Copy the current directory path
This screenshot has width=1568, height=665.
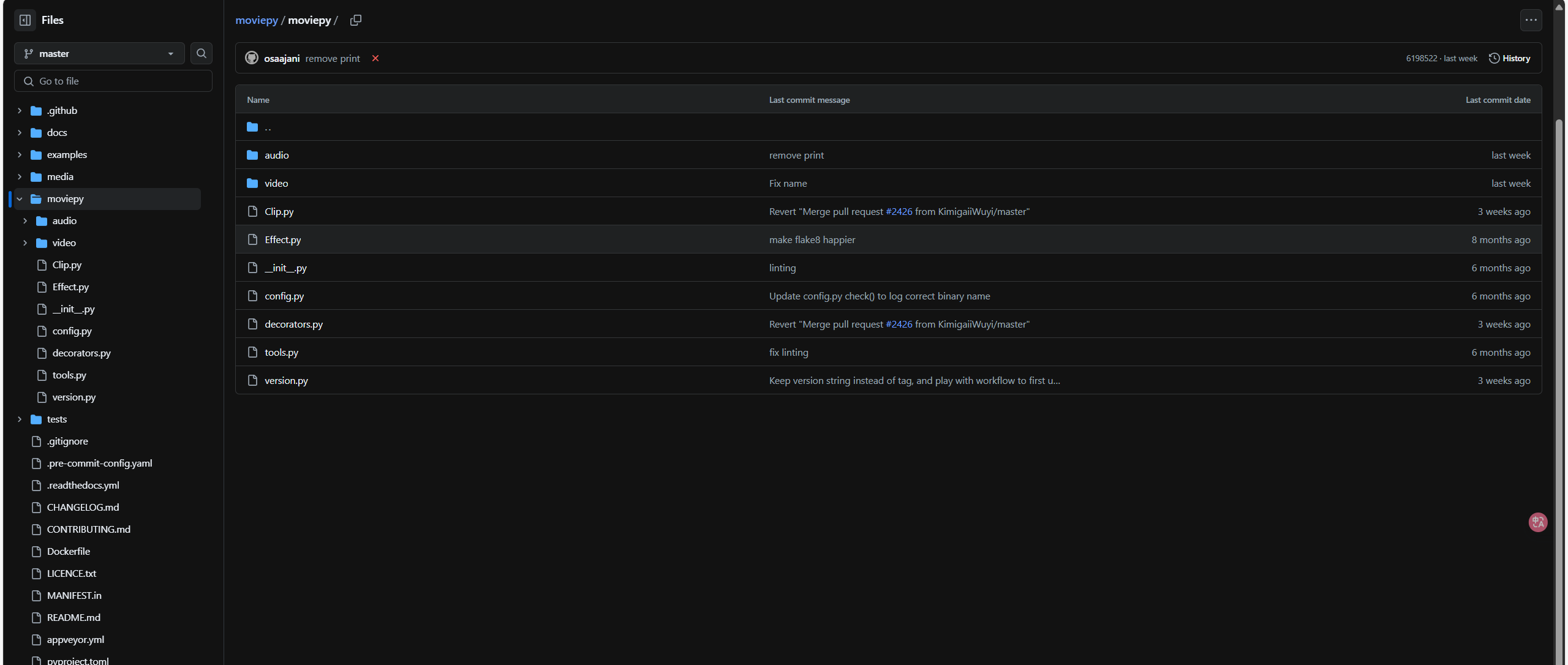pos(355,20)
